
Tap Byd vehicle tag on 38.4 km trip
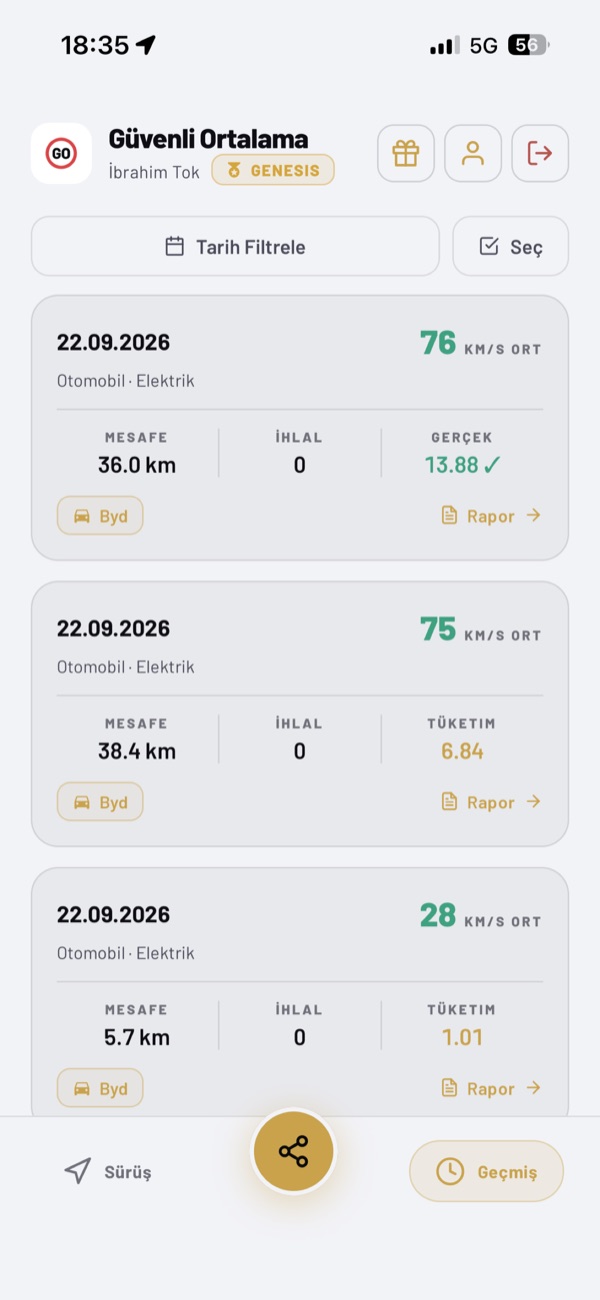point(100,802)
